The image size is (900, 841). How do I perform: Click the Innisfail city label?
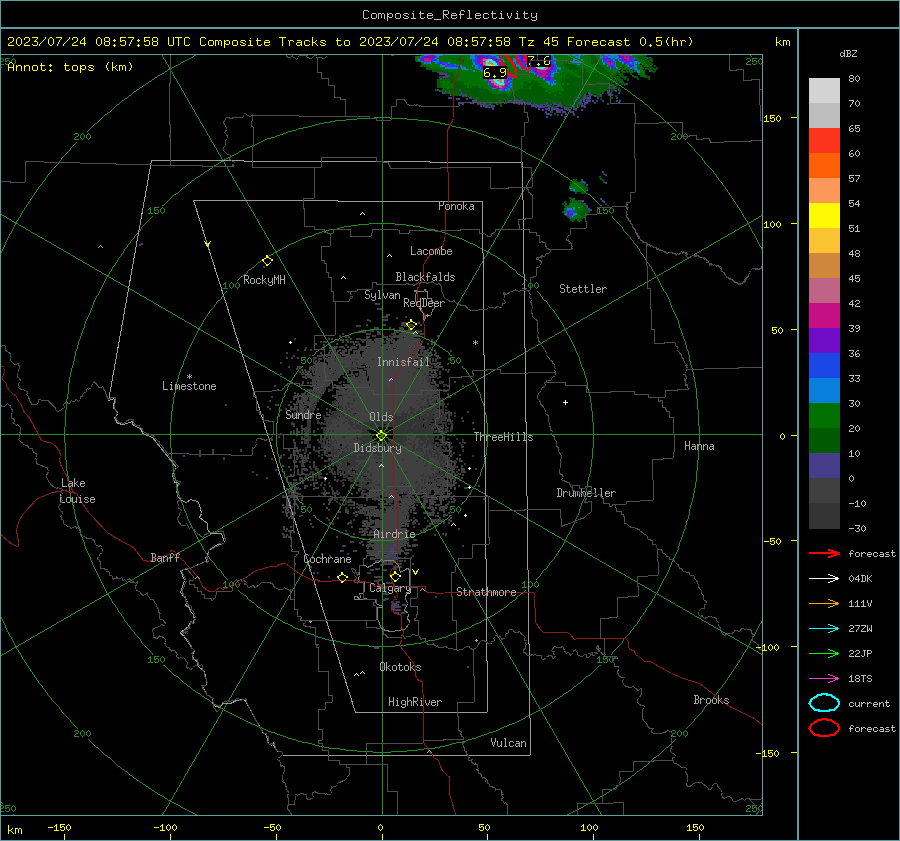tap(404, 362)
